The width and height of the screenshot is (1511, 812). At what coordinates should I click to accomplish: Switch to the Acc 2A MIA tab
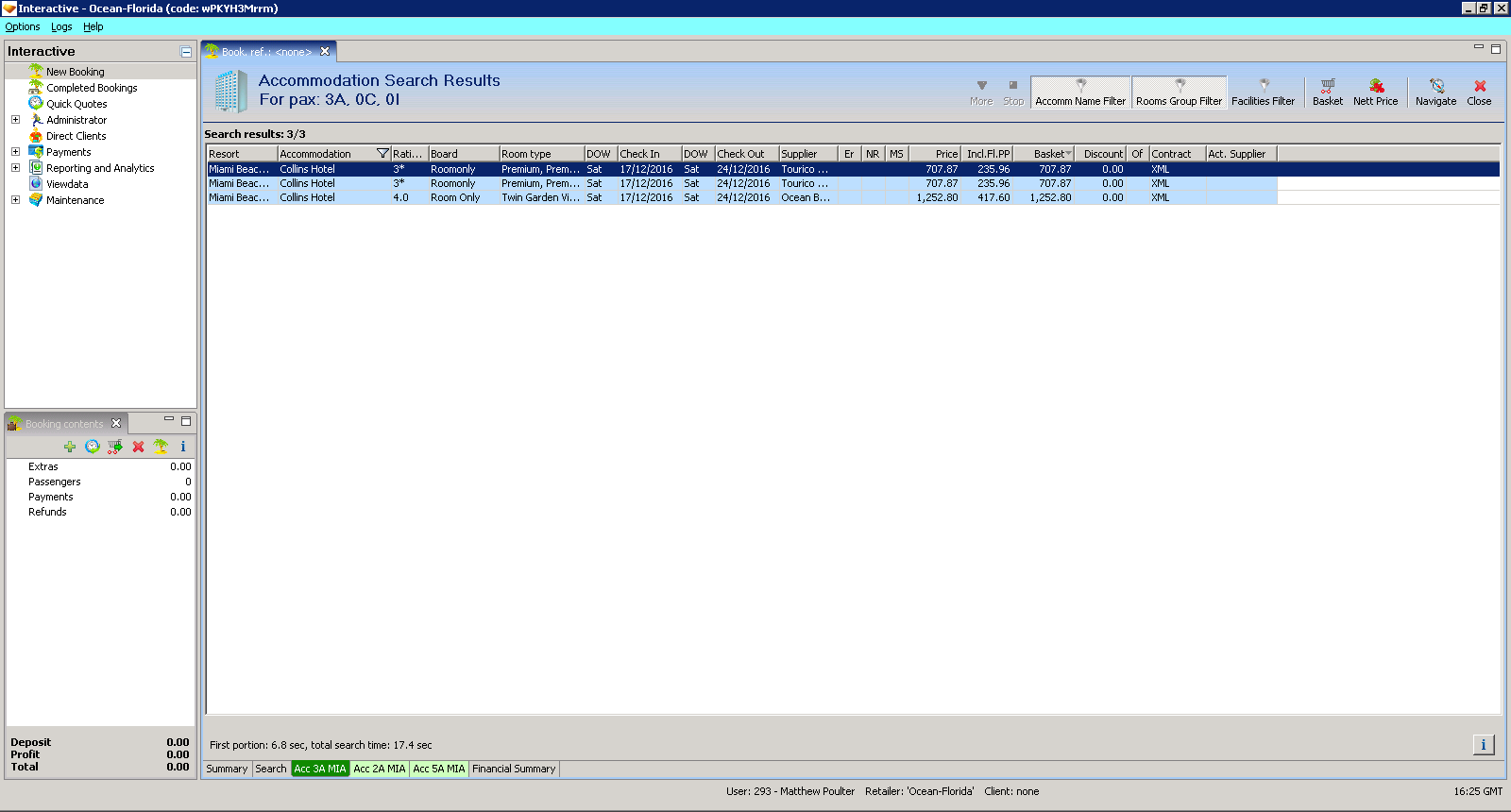point(380,769)
